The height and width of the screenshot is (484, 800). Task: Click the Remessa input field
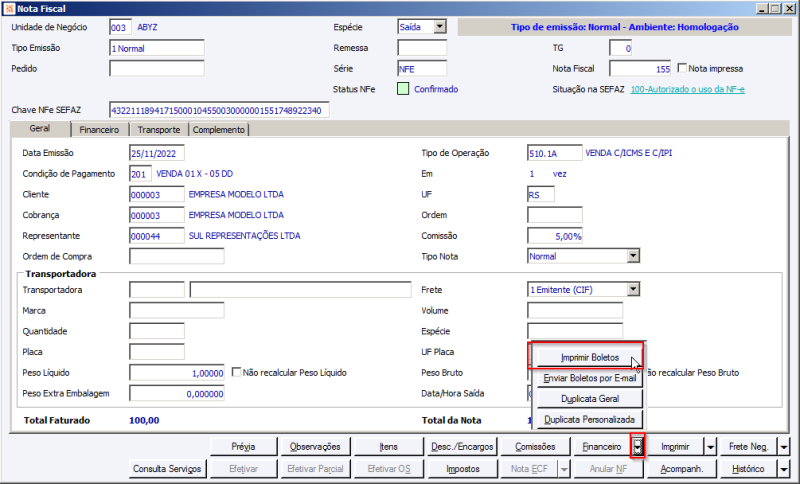click(422, 48)
